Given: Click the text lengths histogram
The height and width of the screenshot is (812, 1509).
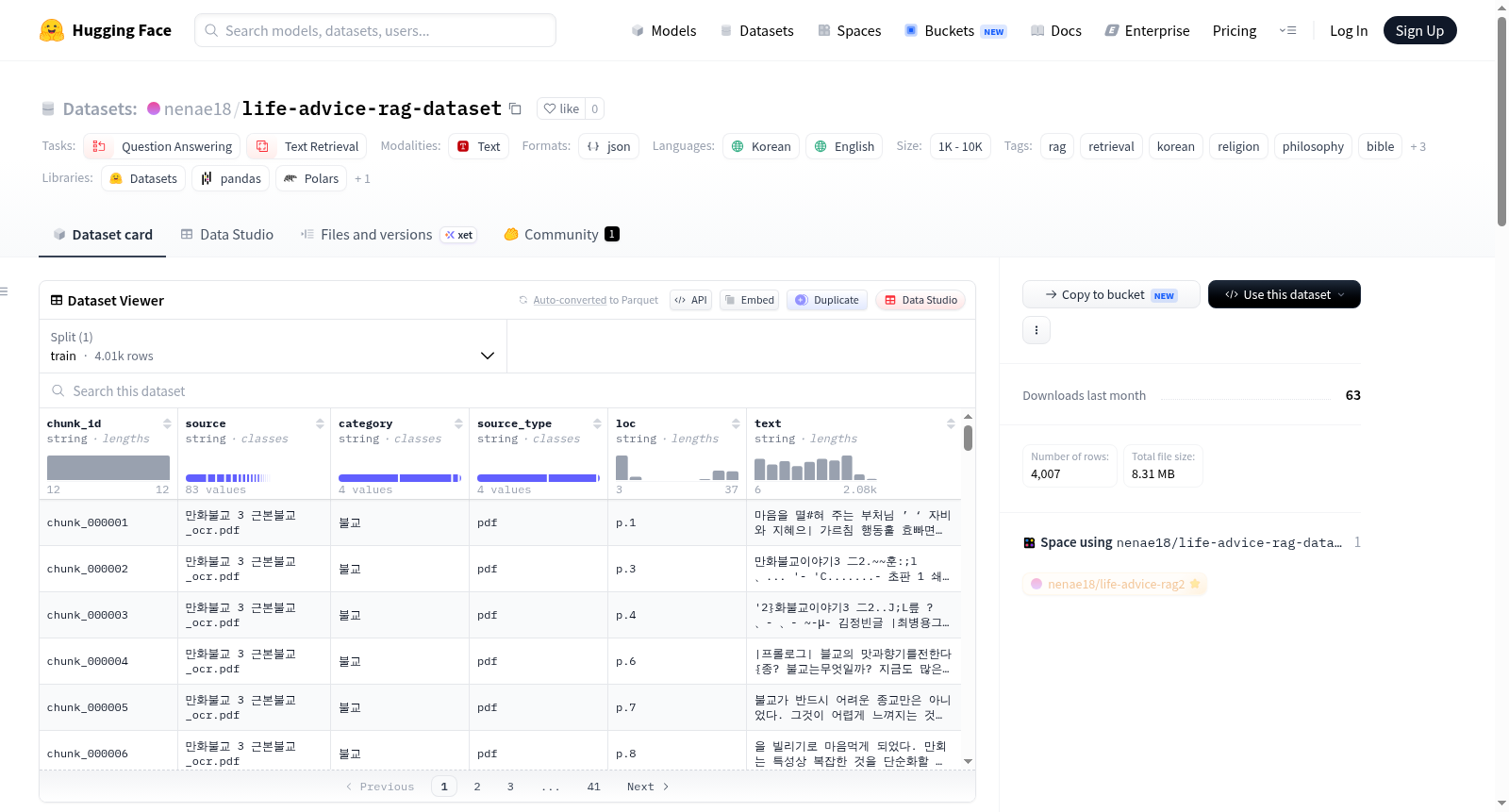Looking at the screenshot, I should (x=816, y=467).
